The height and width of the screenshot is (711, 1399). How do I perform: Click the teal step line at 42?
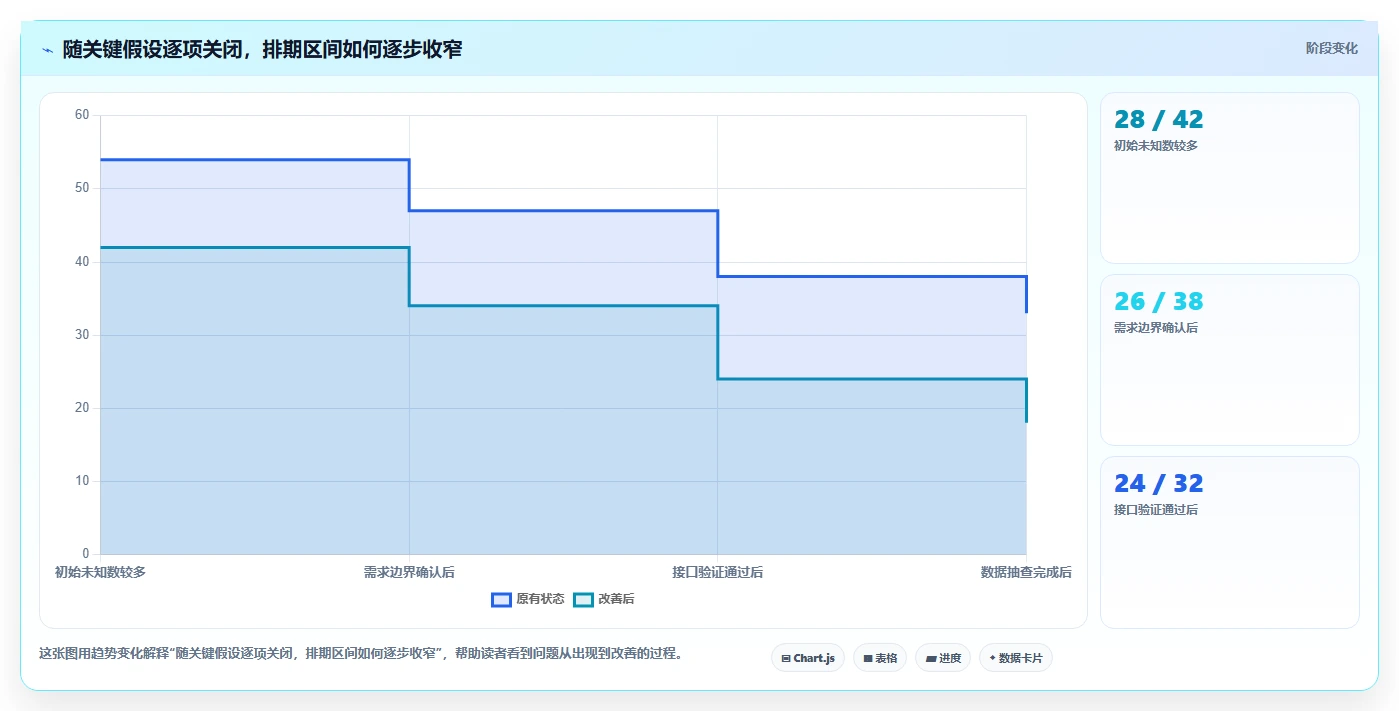[254, 247]
